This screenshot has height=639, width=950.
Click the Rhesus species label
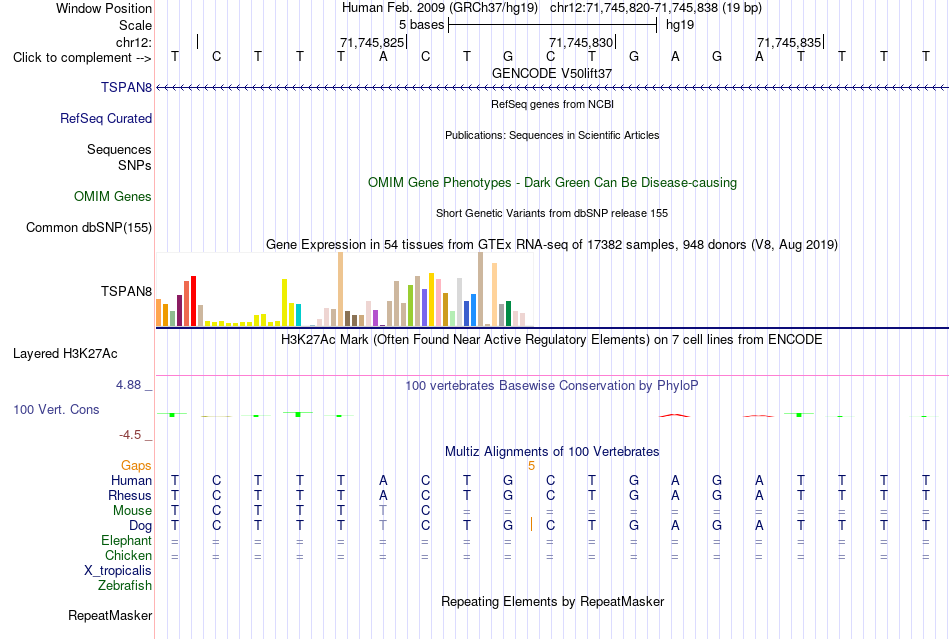click(130, 495)
